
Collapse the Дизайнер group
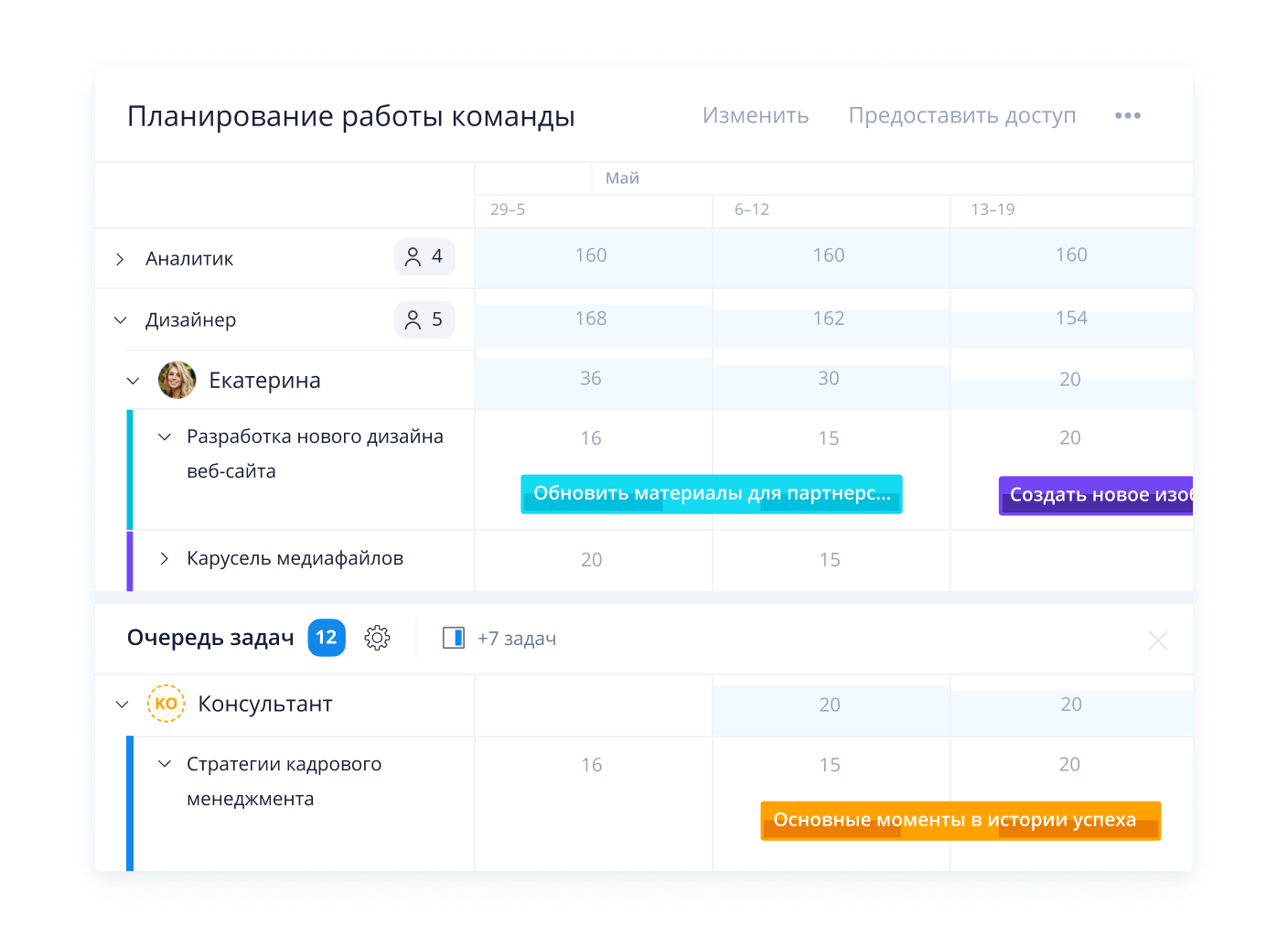click(x=120, y=320)
